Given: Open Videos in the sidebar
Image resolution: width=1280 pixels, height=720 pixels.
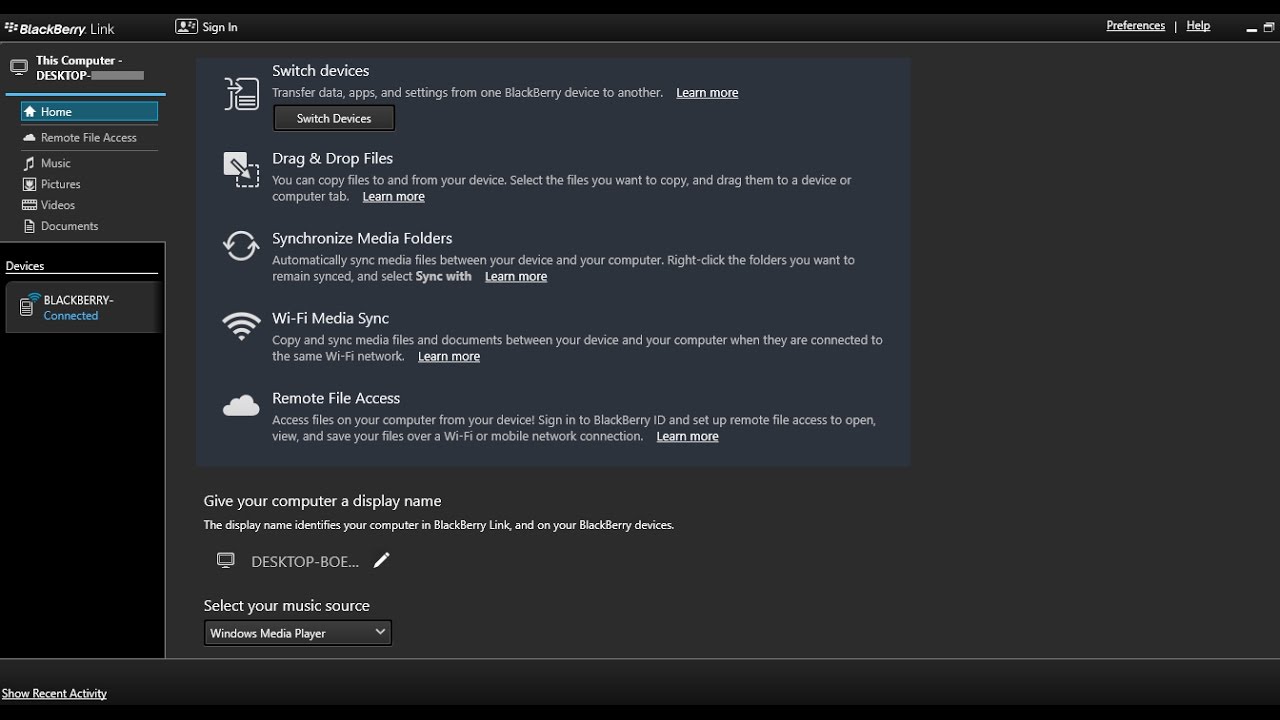Looking at the screenshot, I should pyautogui.click(x=57, y=205).
